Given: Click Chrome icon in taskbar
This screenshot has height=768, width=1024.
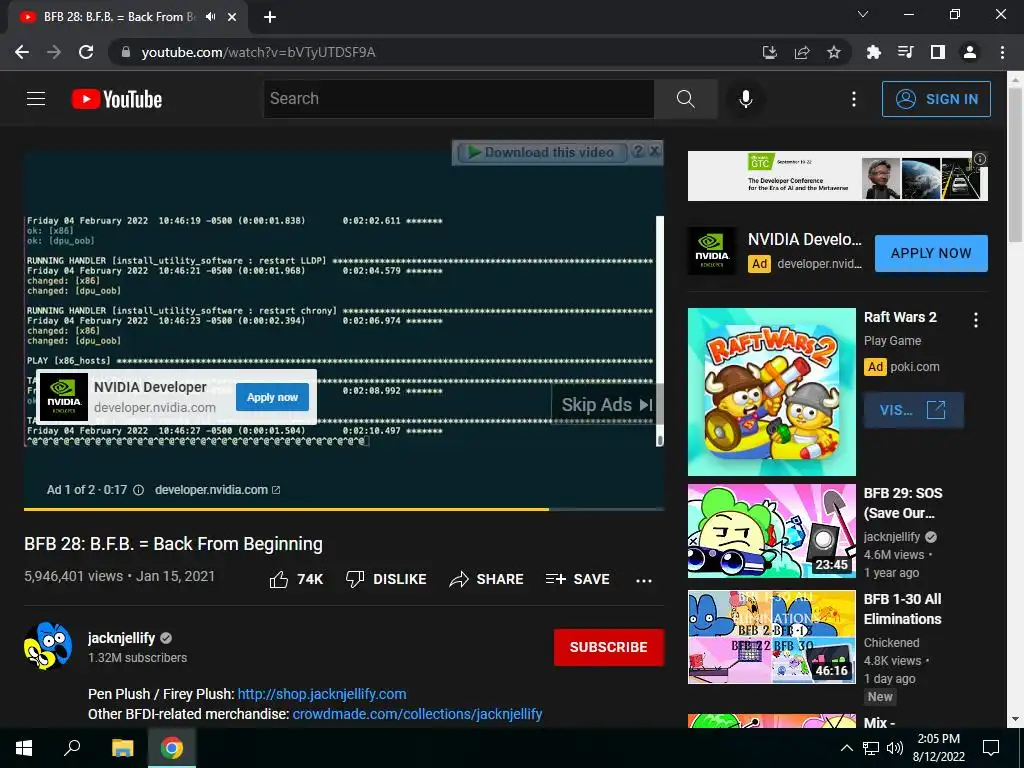Looking at the screenshot, I should click(172, 748).
